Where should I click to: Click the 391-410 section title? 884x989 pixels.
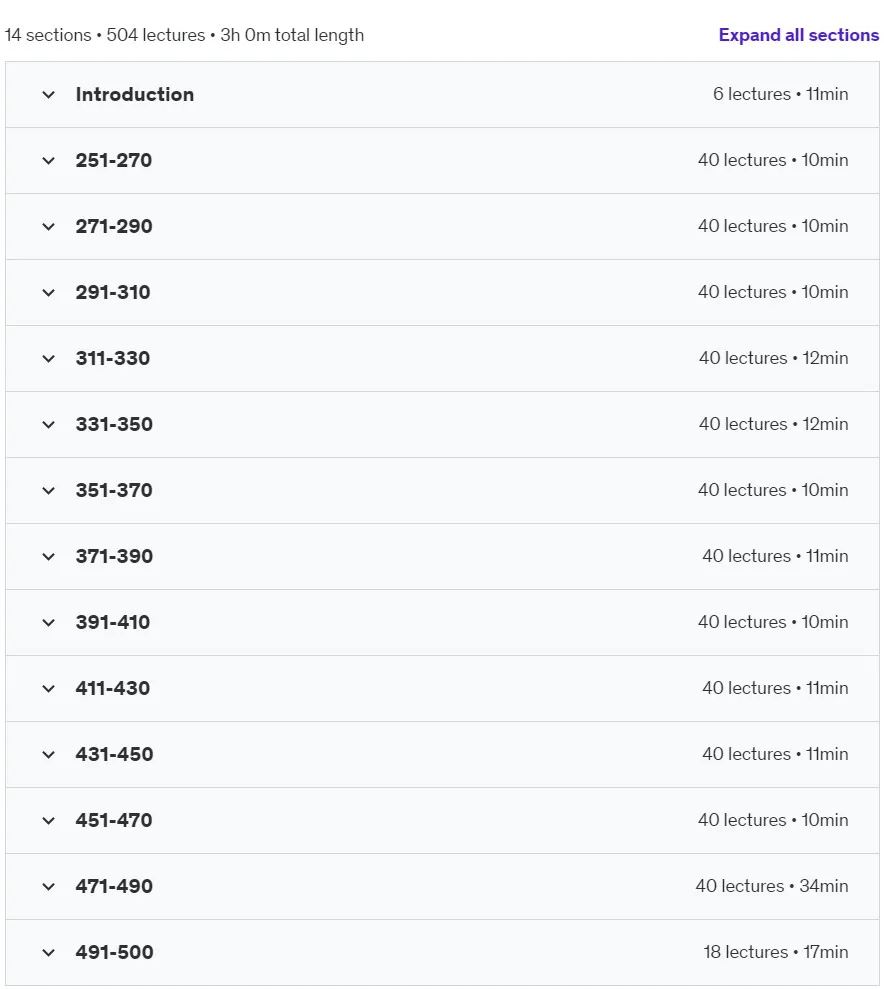point(113,622)
